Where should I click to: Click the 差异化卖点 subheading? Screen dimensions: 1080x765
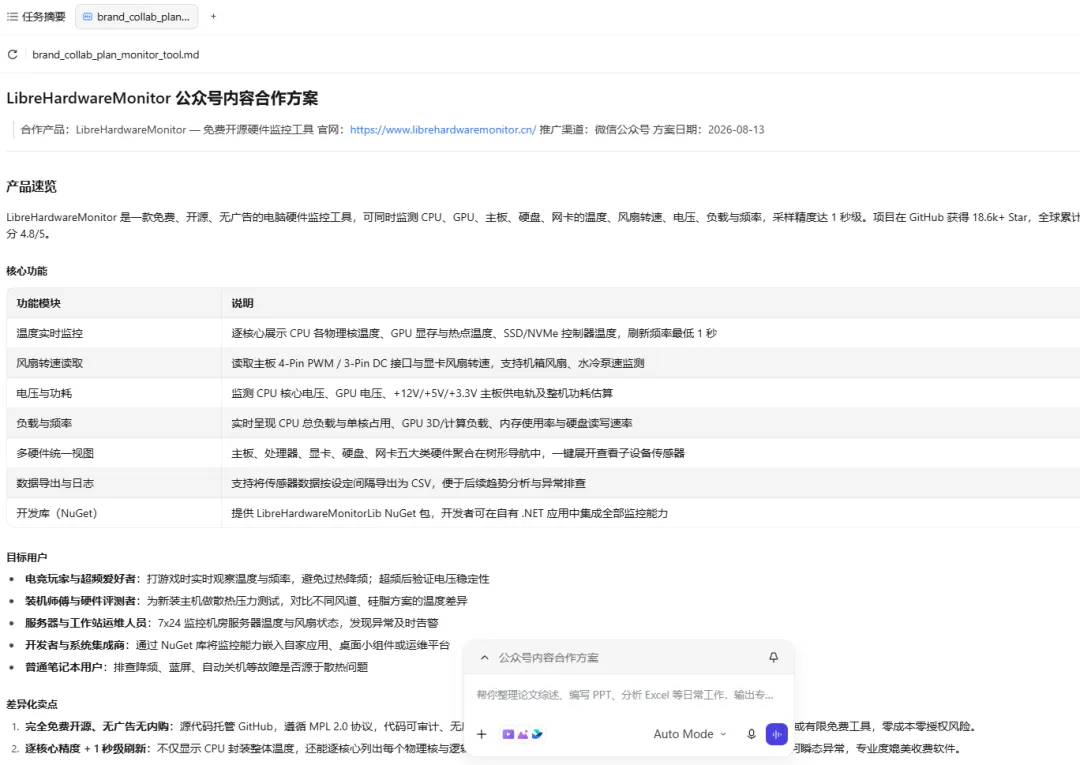tap(32, 704)
